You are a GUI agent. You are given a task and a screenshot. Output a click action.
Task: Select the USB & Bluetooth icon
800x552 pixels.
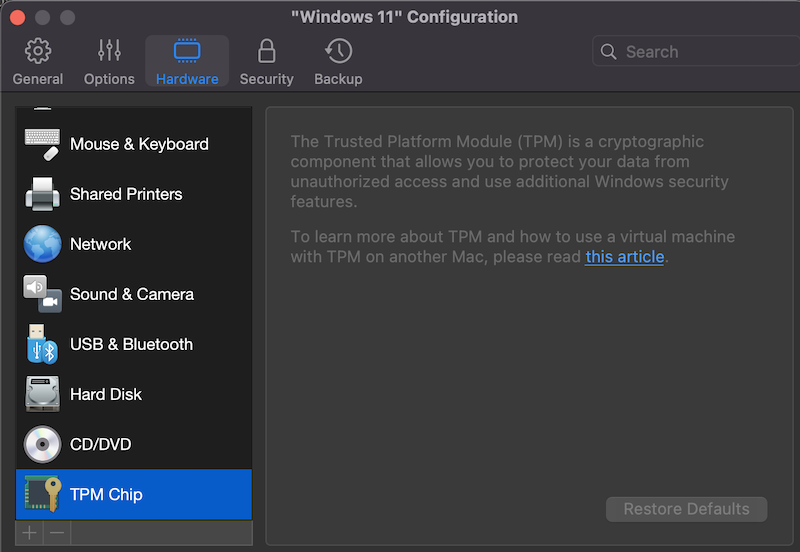[x=42, y=344]
